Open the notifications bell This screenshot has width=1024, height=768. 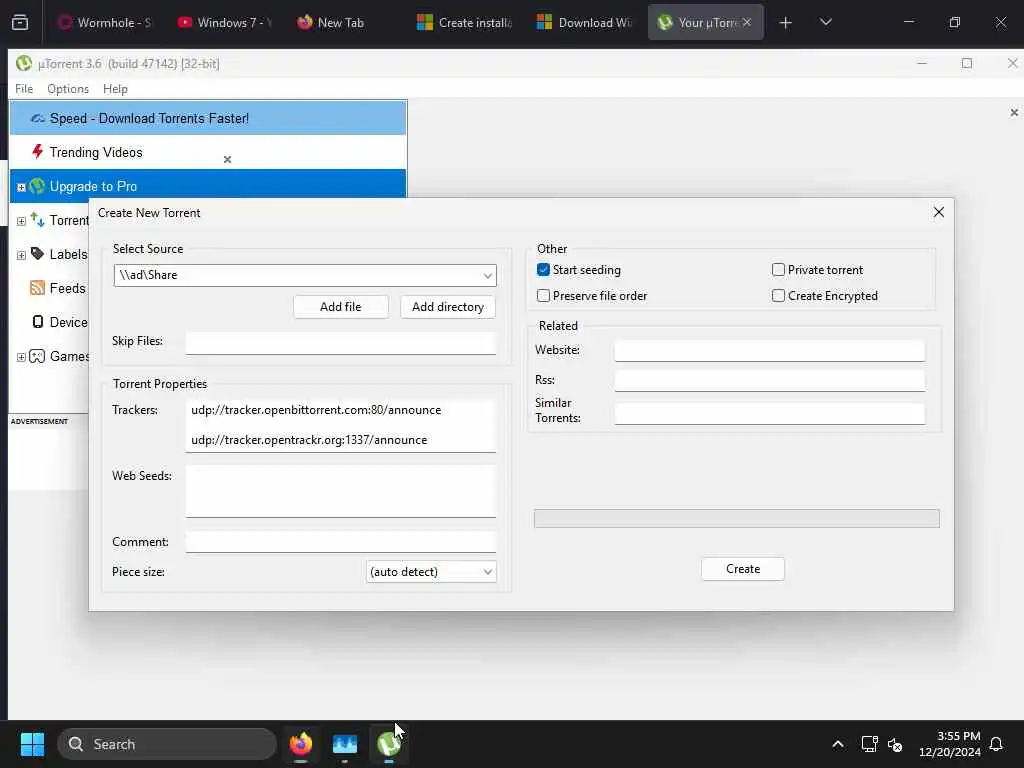996,744
